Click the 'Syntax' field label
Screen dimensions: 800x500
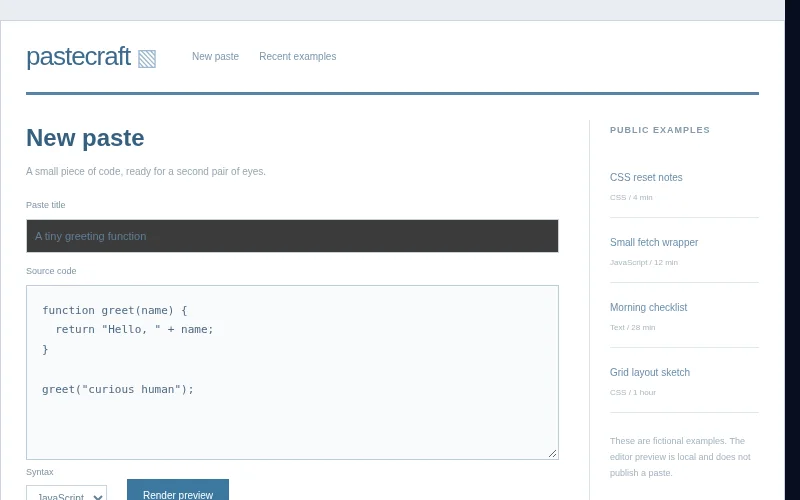click(40, 472)
